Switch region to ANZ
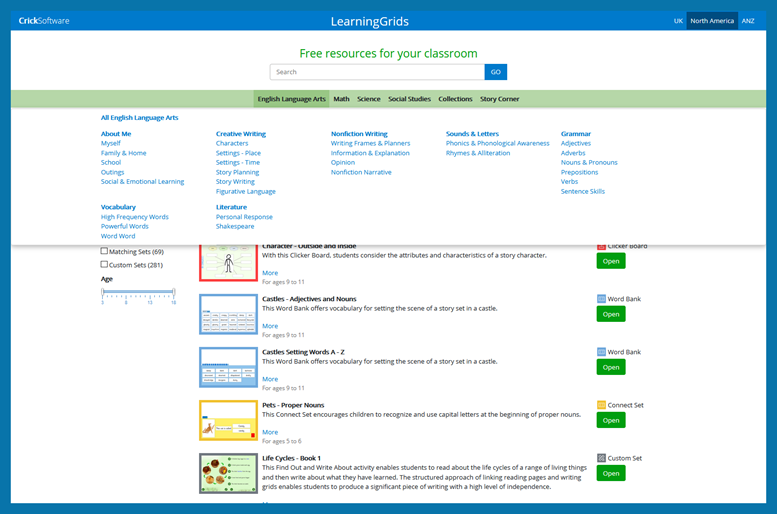 (747, 21)
